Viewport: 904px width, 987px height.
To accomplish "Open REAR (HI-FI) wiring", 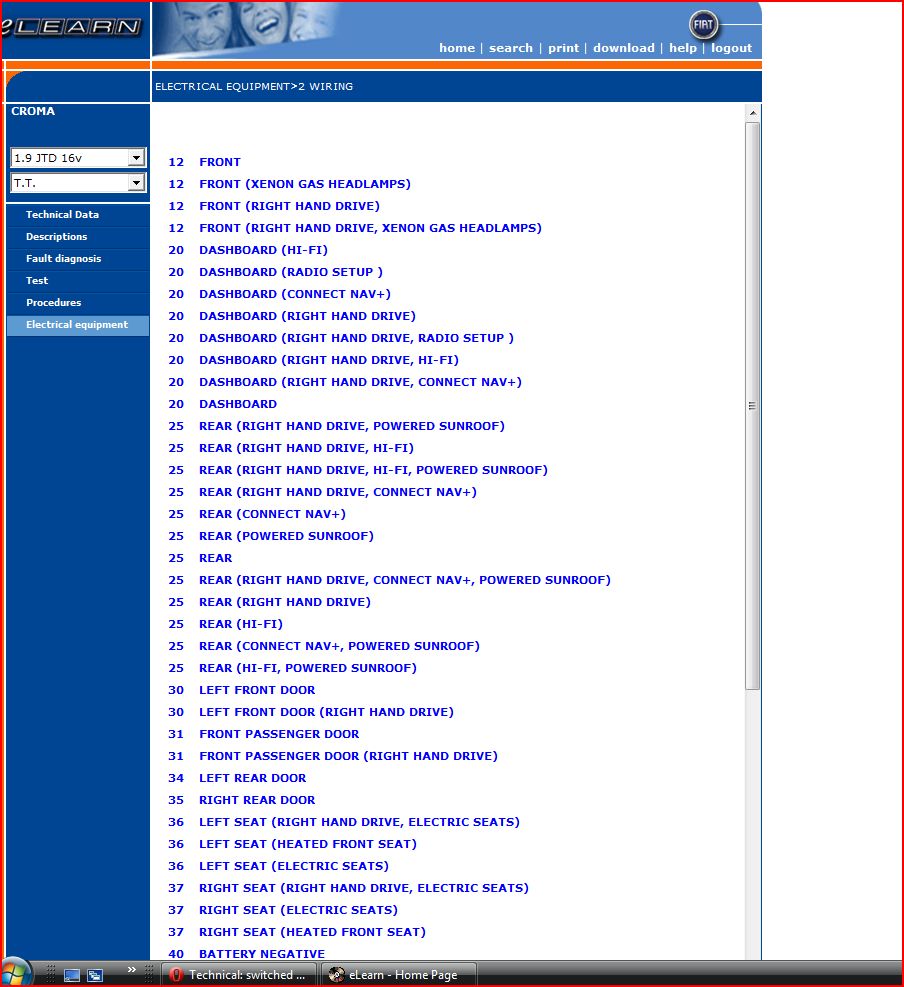I will pos(241,624).
